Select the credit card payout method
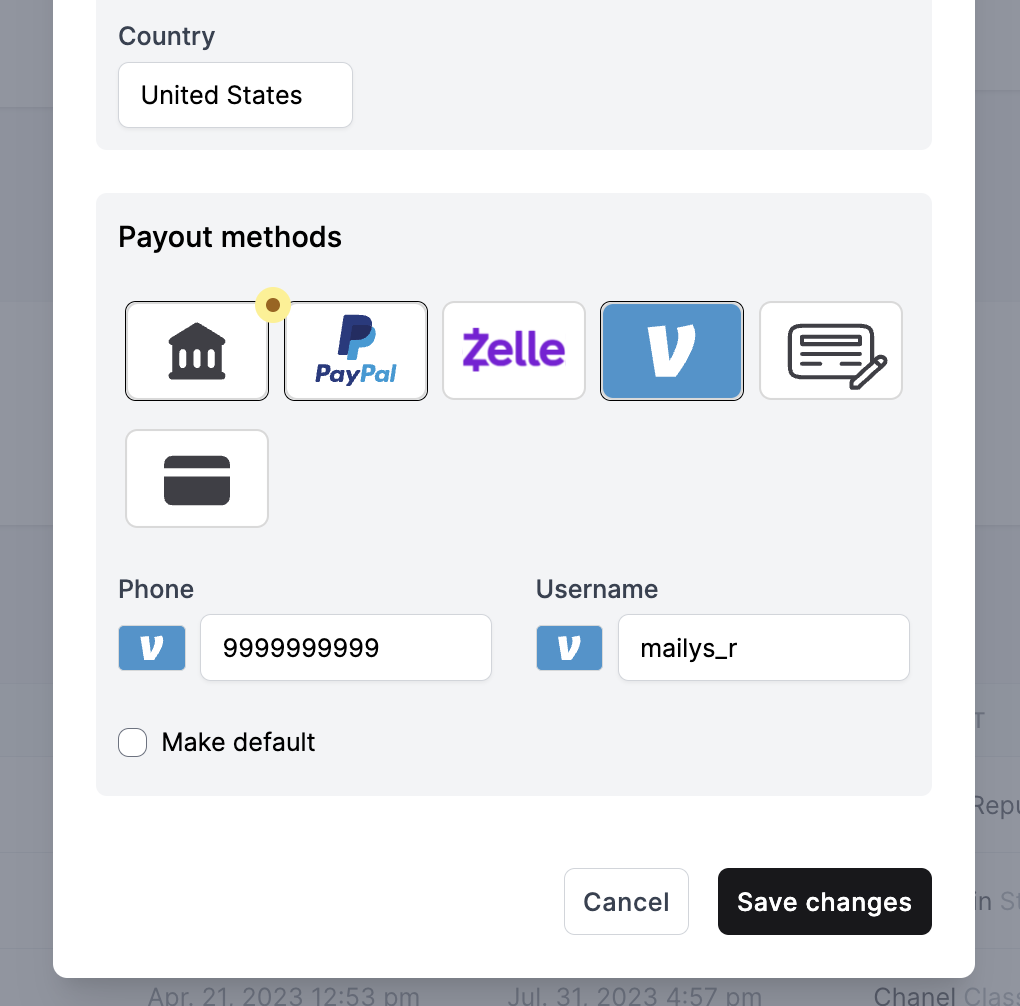 (x=196, y=478)
